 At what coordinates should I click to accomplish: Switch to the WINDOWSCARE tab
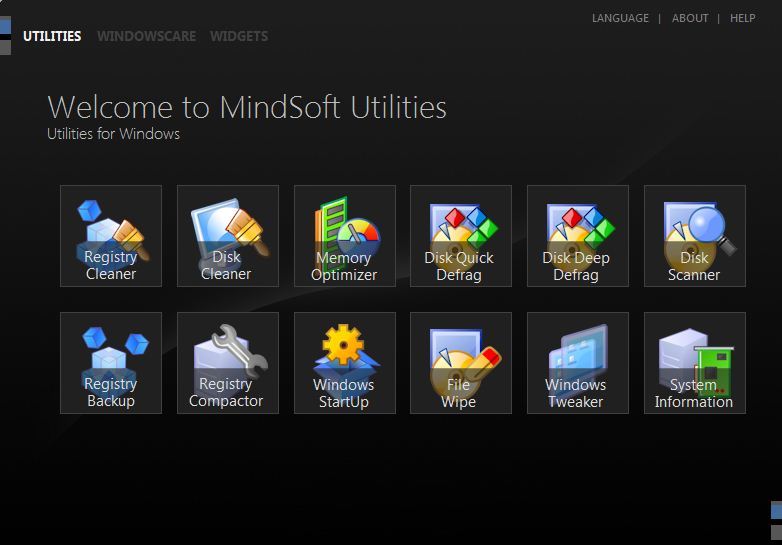click(147, 36)
